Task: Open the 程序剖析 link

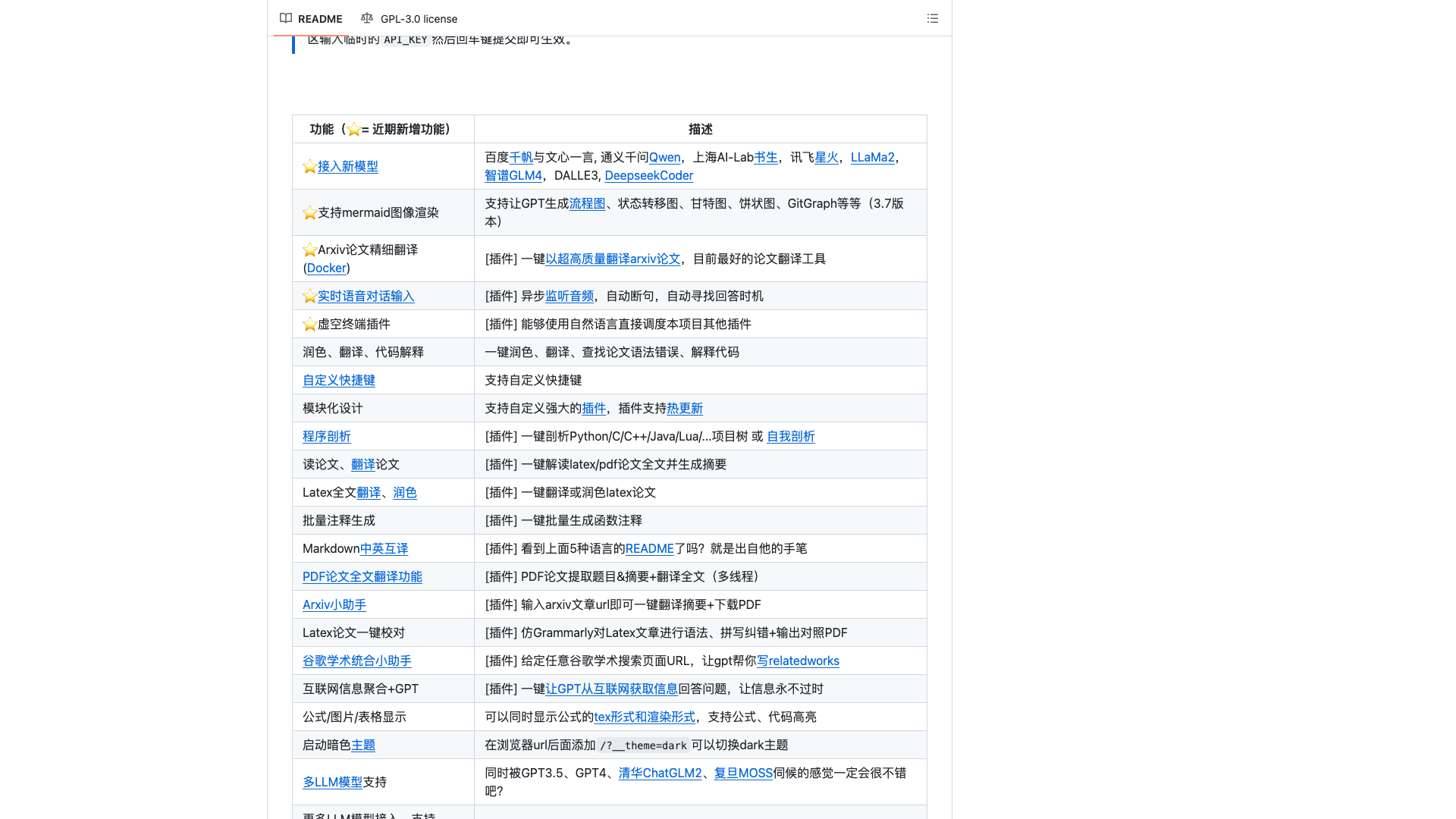Action: 327,436
